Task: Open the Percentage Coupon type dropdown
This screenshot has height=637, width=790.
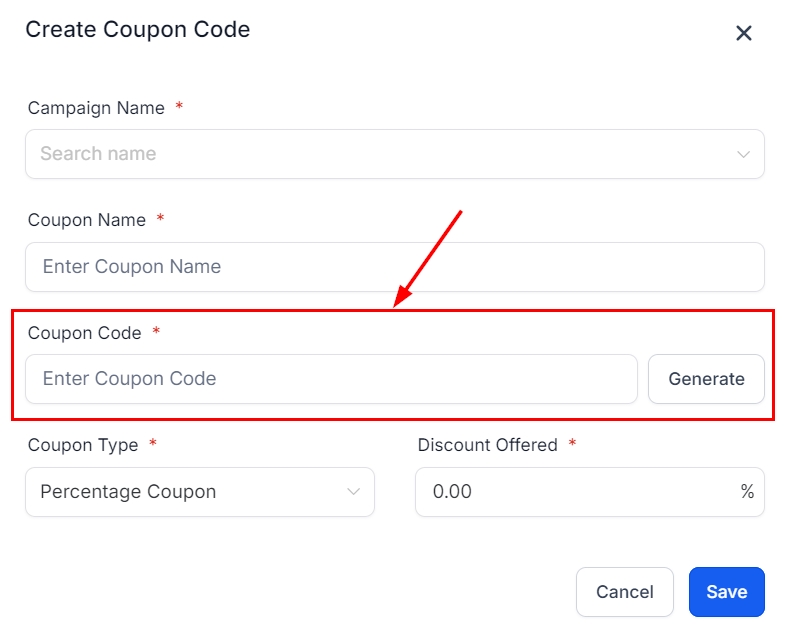Action: [190, 492]
